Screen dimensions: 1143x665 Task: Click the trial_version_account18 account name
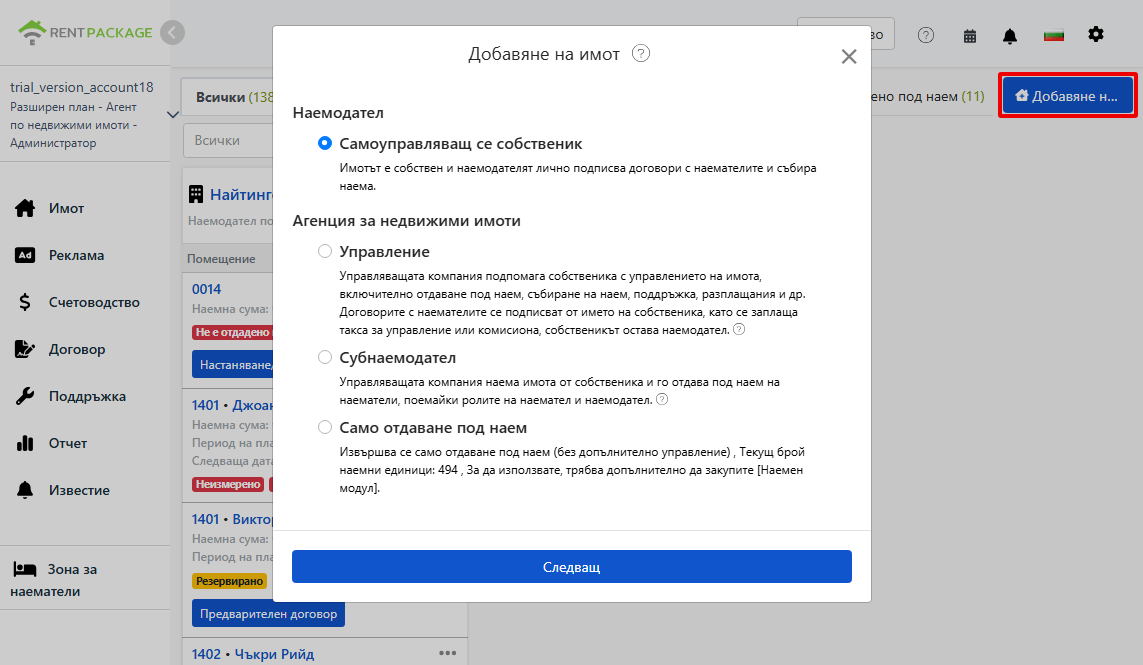click(x=82, y=88)
